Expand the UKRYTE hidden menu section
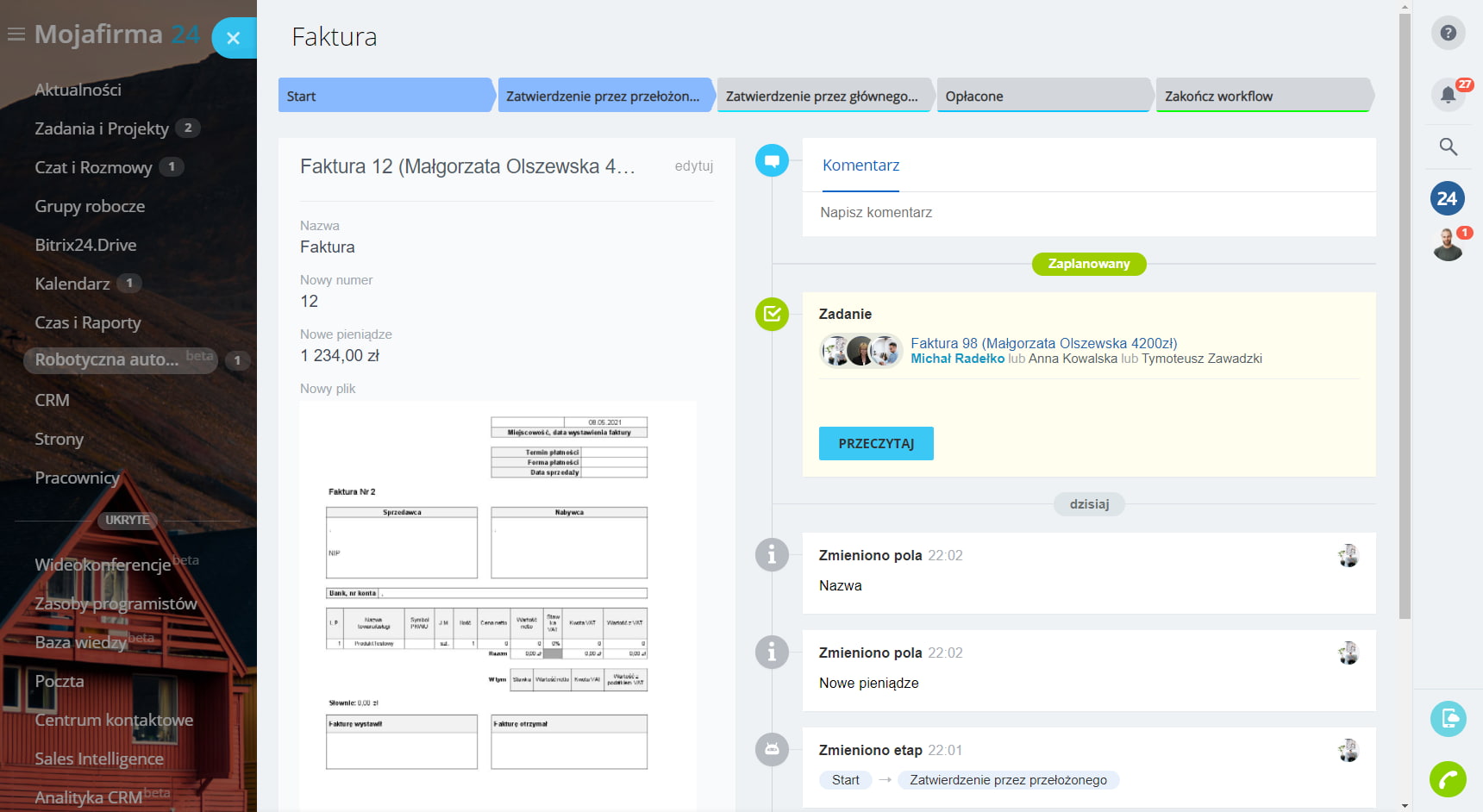The width and height of the screenshot is (1483, 812). coord(127,520)
